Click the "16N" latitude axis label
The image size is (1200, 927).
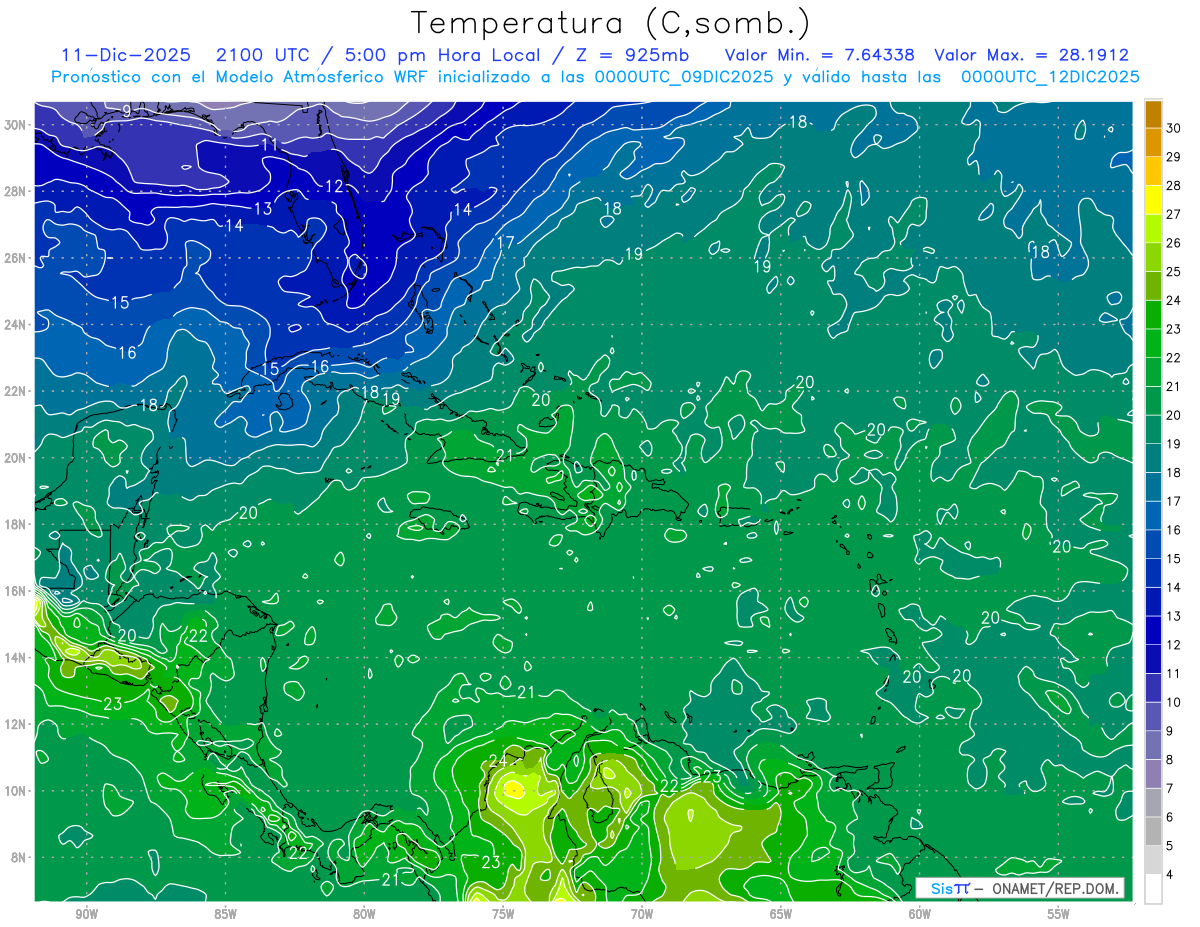click(x=17, y=591)
